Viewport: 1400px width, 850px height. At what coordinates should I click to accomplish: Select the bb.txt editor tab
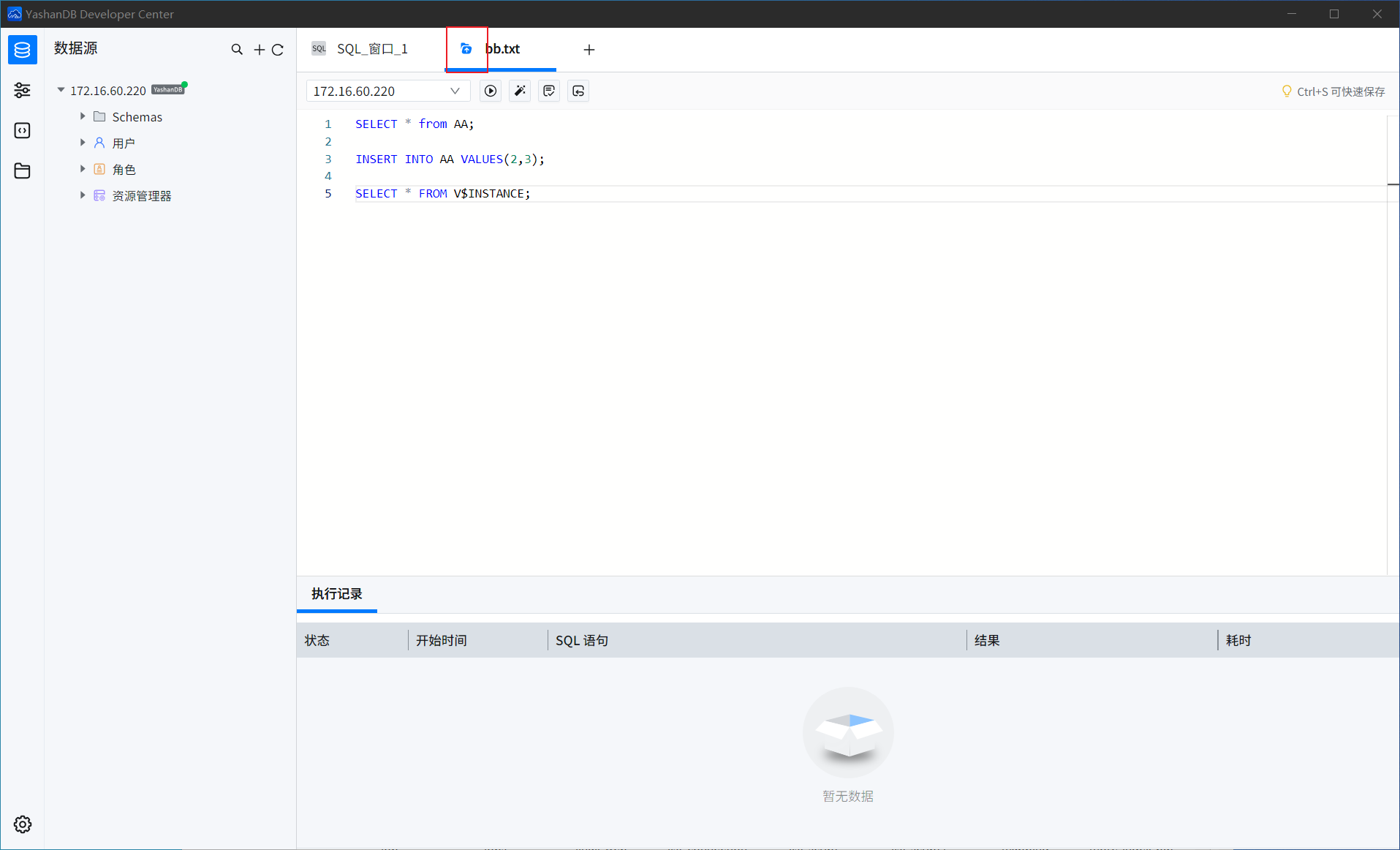click(x=502, y=49)
